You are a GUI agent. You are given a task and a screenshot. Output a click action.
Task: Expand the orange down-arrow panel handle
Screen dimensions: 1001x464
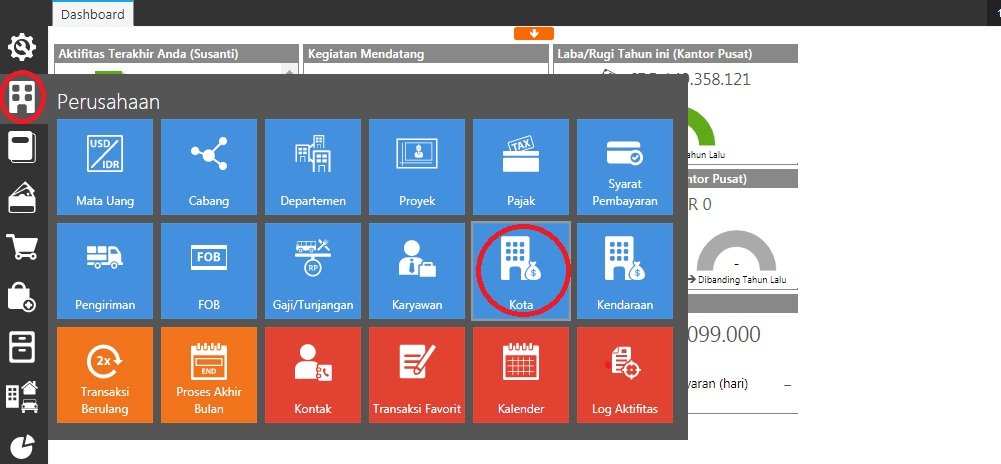534,33
